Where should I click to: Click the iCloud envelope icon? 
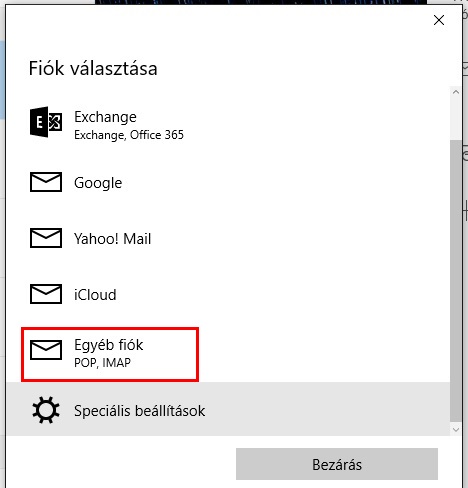pyautogui.click(x=46, y=294)
